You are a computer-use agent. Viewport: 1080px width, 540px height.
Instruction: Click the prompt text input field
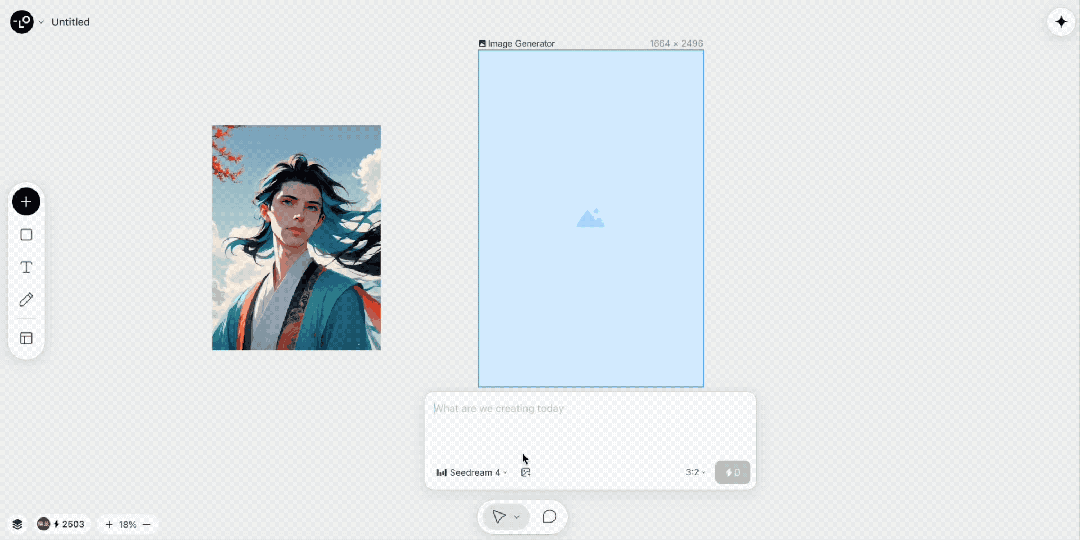tap(590, 425)
